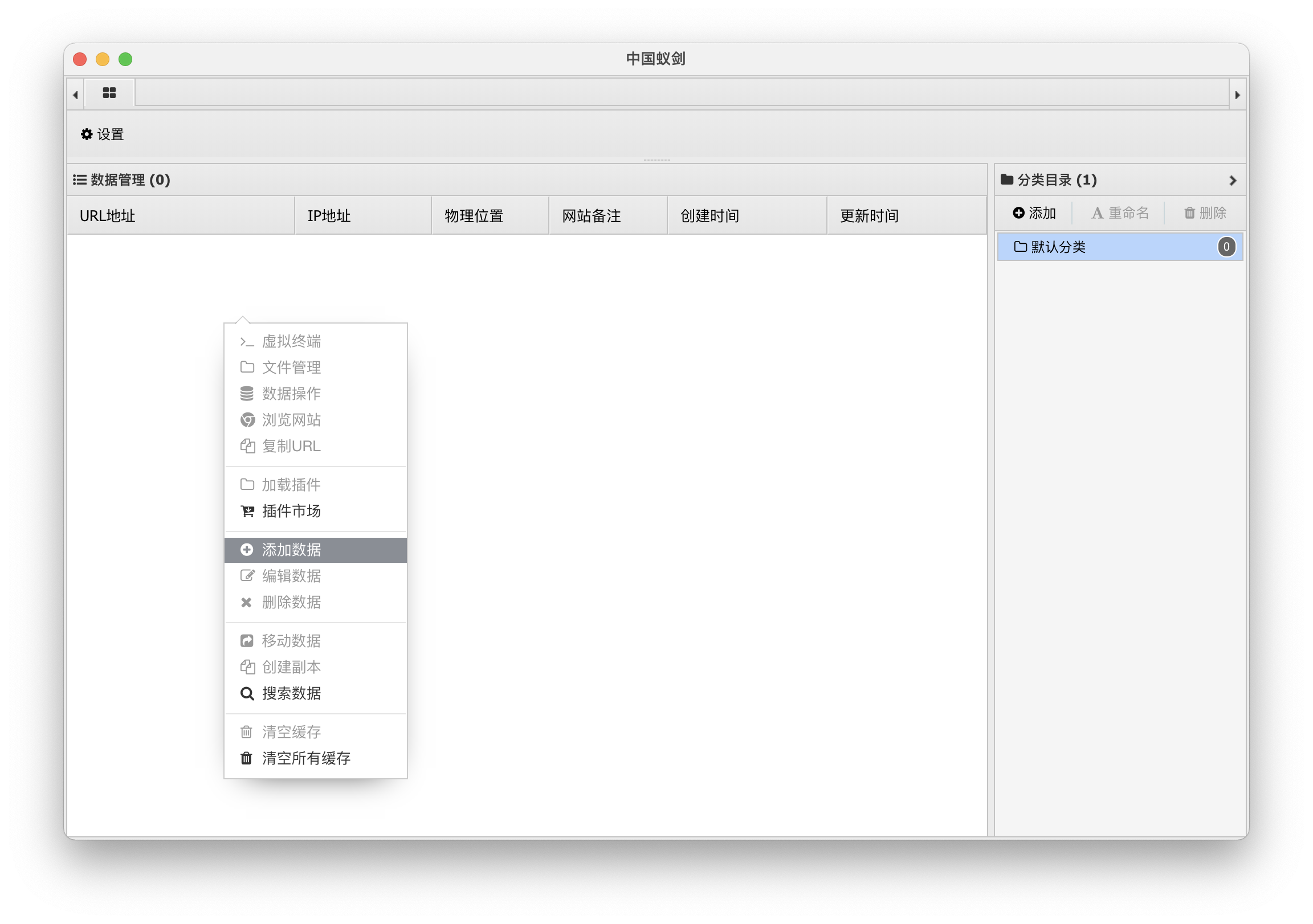Choose 清空缓存 in the context menu
This screenshot has width=1313, height=924.
pos(316,734)
